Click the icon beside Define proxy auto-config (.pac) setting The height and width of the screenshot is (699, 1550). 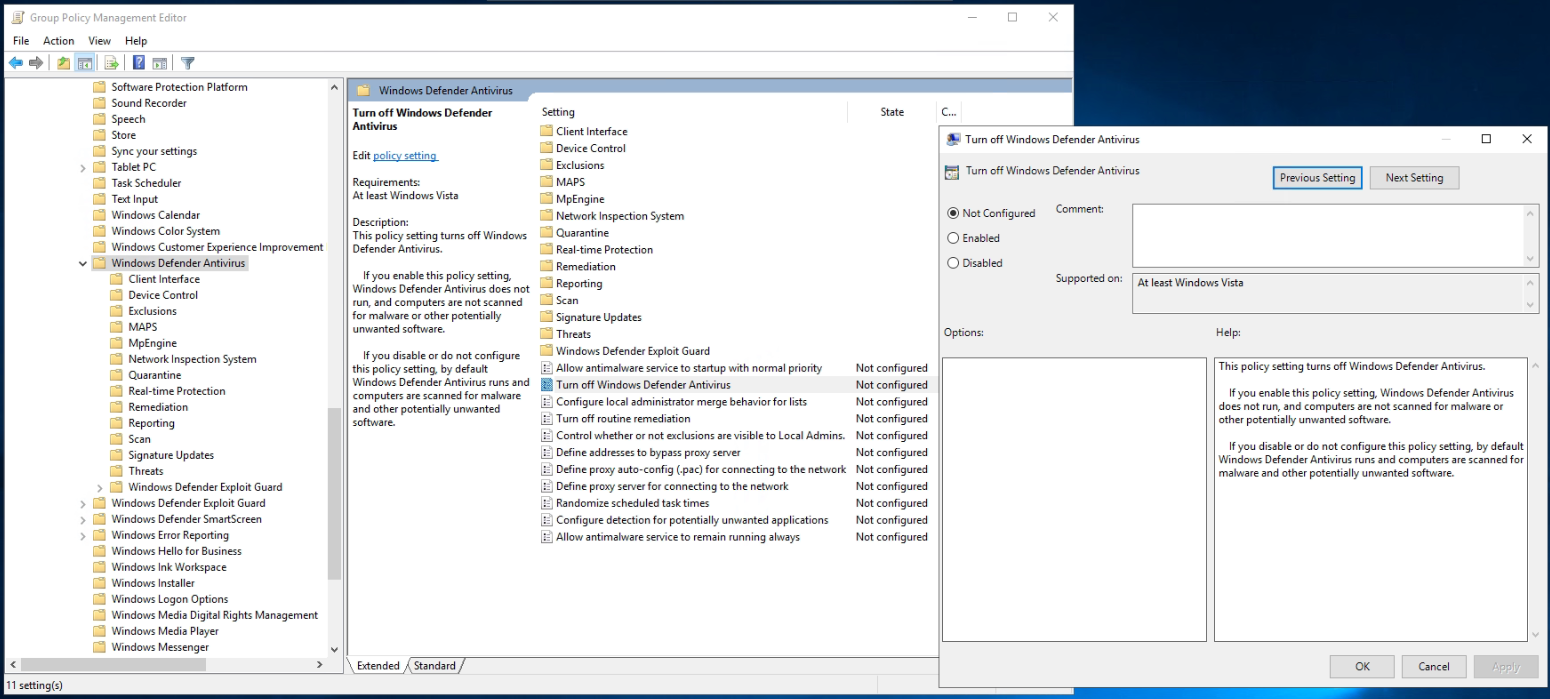point(547,469)
